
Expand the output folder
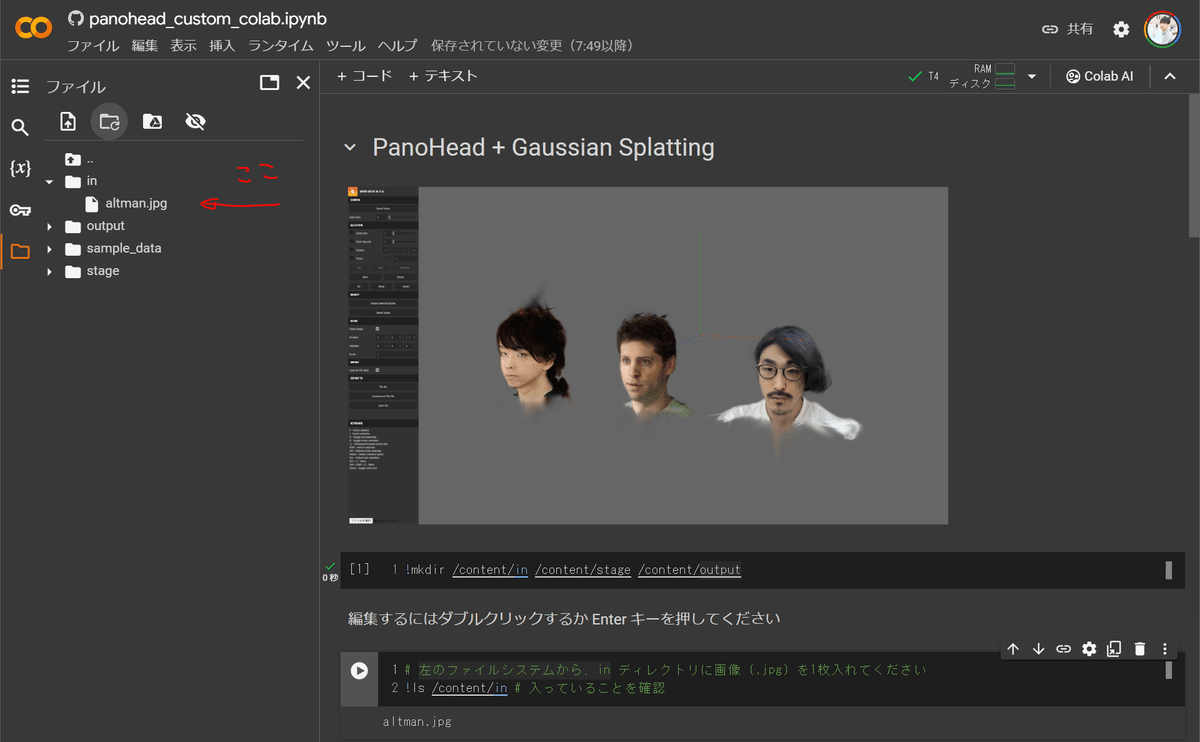(49, 225)
